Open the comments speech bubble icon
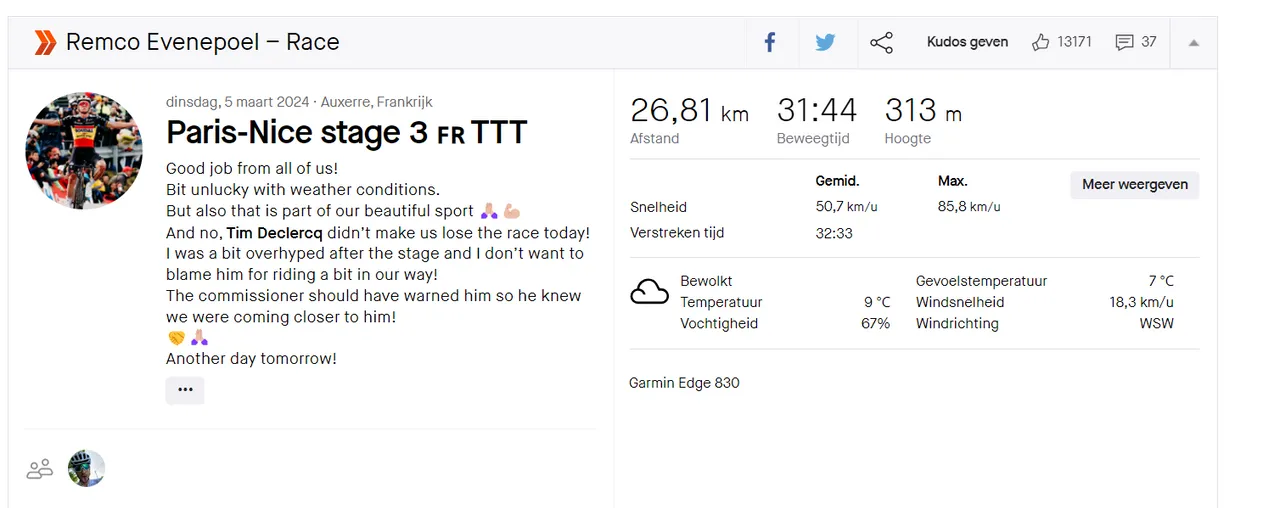 point(1124,42)
